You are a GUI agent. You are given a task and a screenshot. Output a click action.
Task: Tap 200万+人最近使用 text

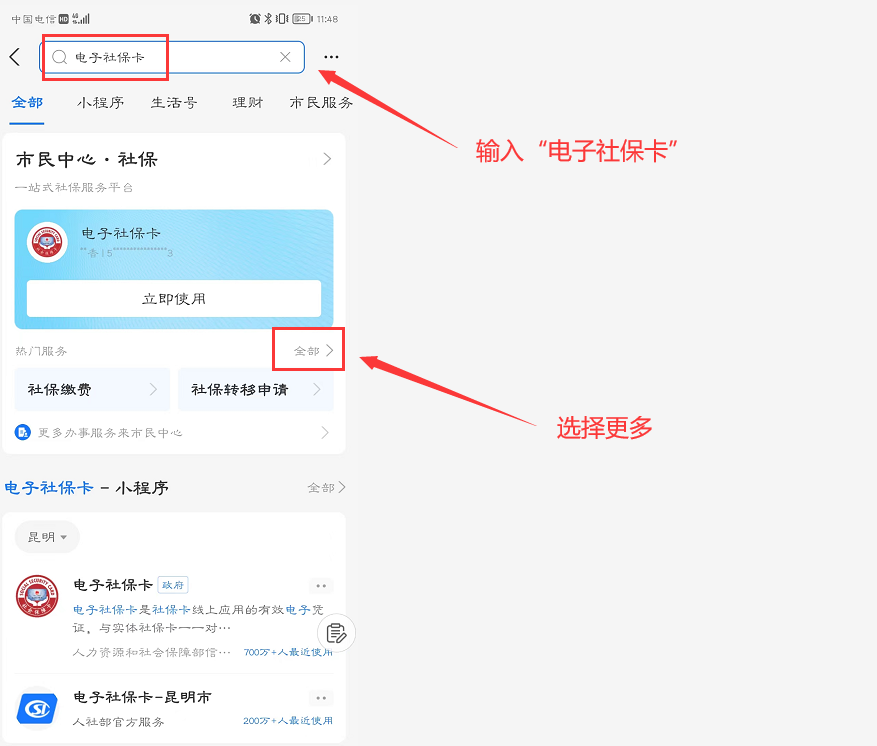pyautogui.click(x=288, y=720)
